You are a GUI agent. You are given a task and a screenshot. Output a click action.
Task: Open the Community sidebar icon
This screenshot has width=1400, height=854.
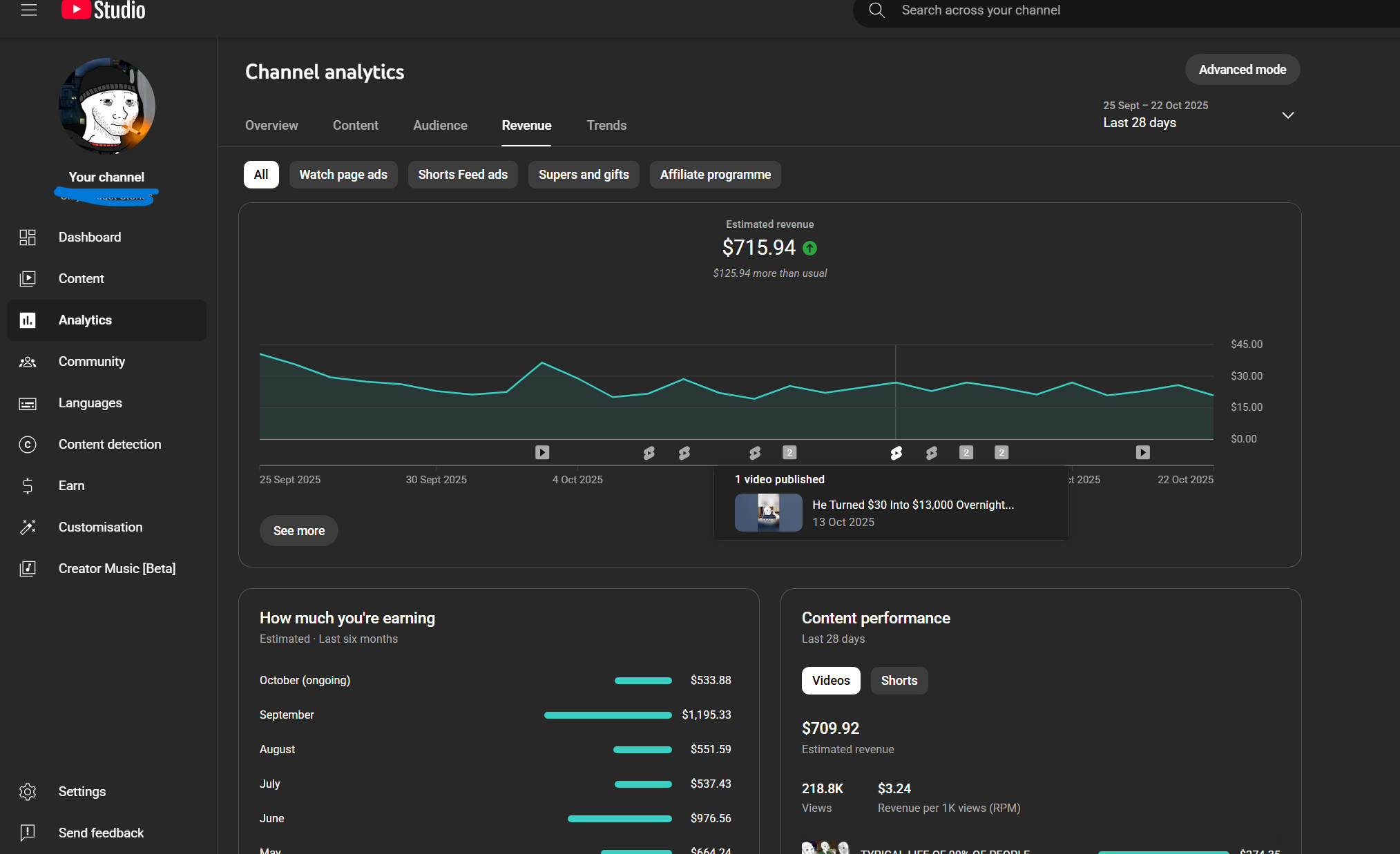pyautogui.click(x=28, y=362)
